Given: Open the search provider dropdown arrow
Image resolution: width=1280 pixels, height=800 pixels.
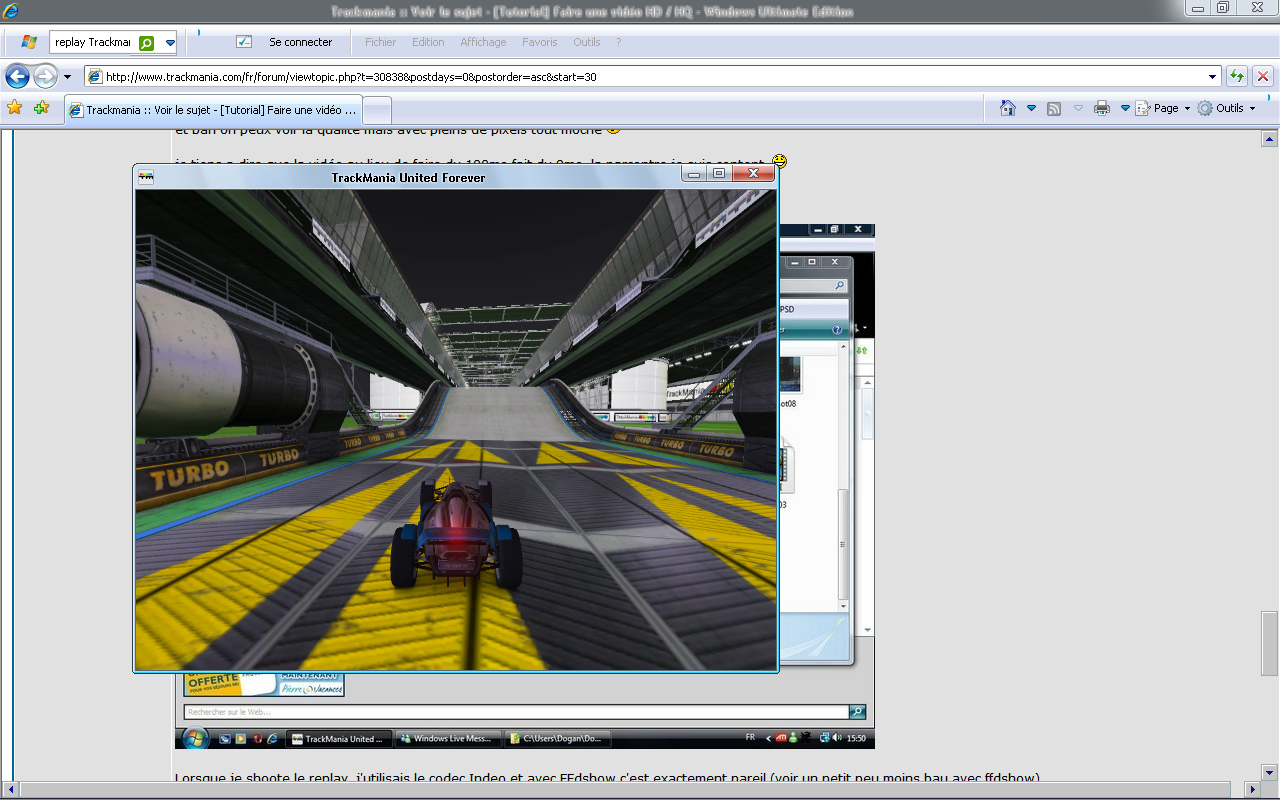Looking at the screenshot, I should (170, 43).
